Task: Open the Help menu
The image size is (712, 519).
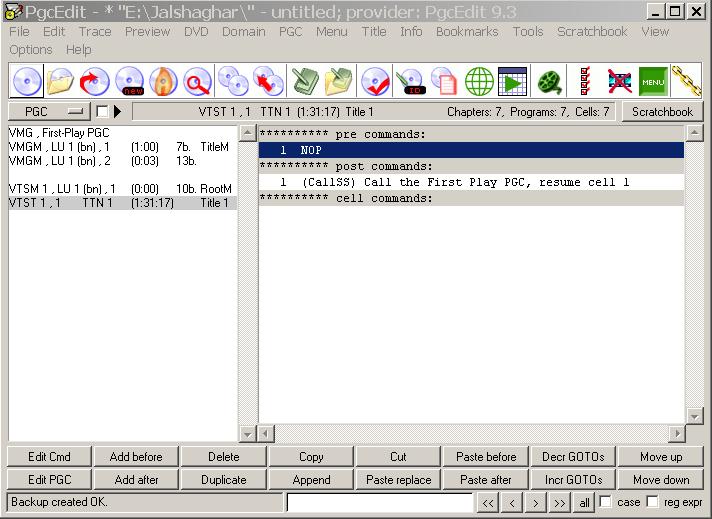Action: (x=79, y=49)
